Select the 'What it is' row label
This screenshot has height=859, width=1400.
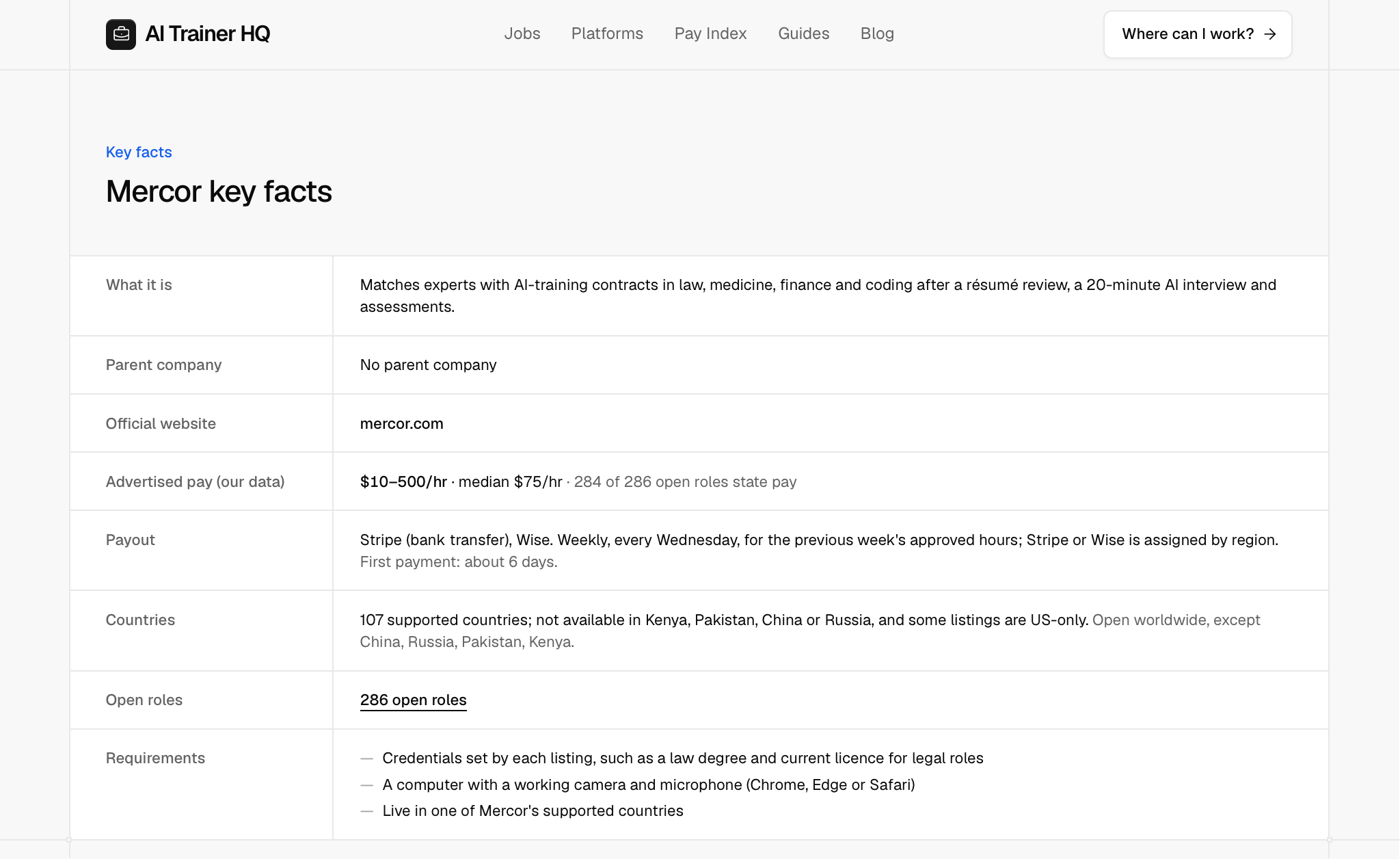click(139, 285)
